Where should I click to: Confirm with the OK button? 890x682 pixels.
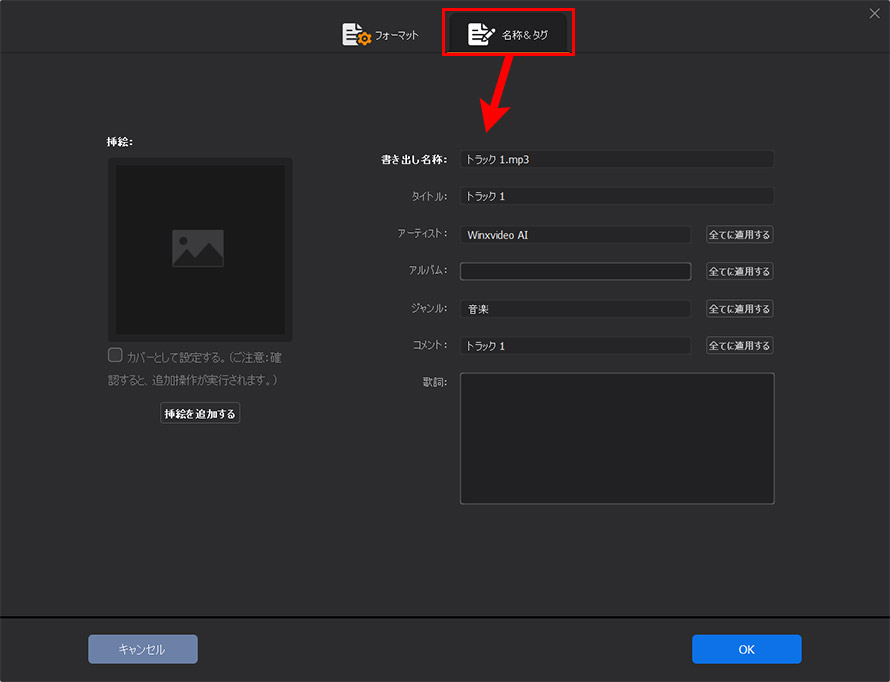tap(746, 649)
